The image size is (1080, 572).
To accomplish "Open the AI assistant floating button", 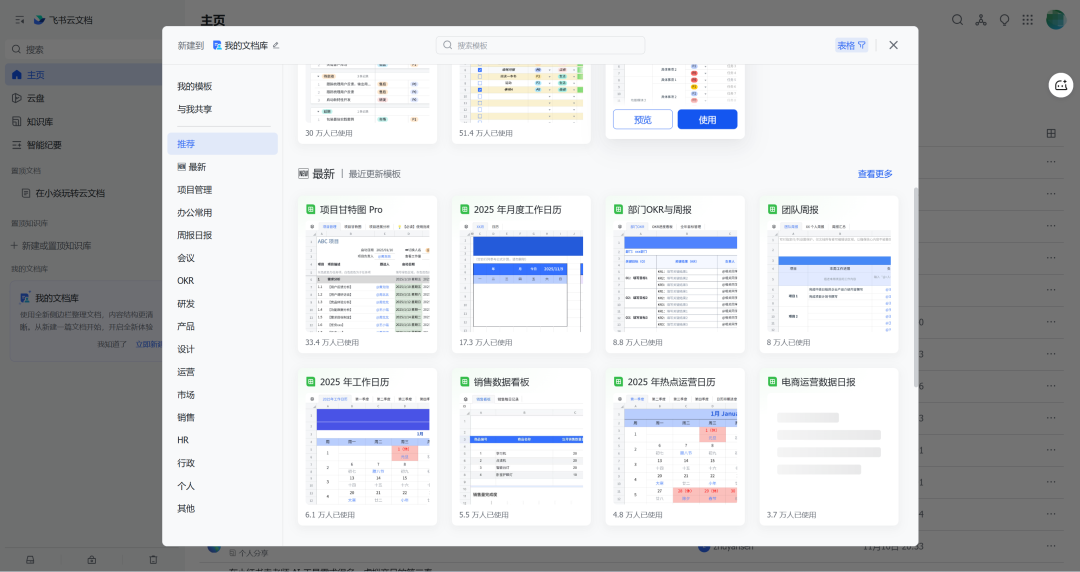I will [1061, 85].
